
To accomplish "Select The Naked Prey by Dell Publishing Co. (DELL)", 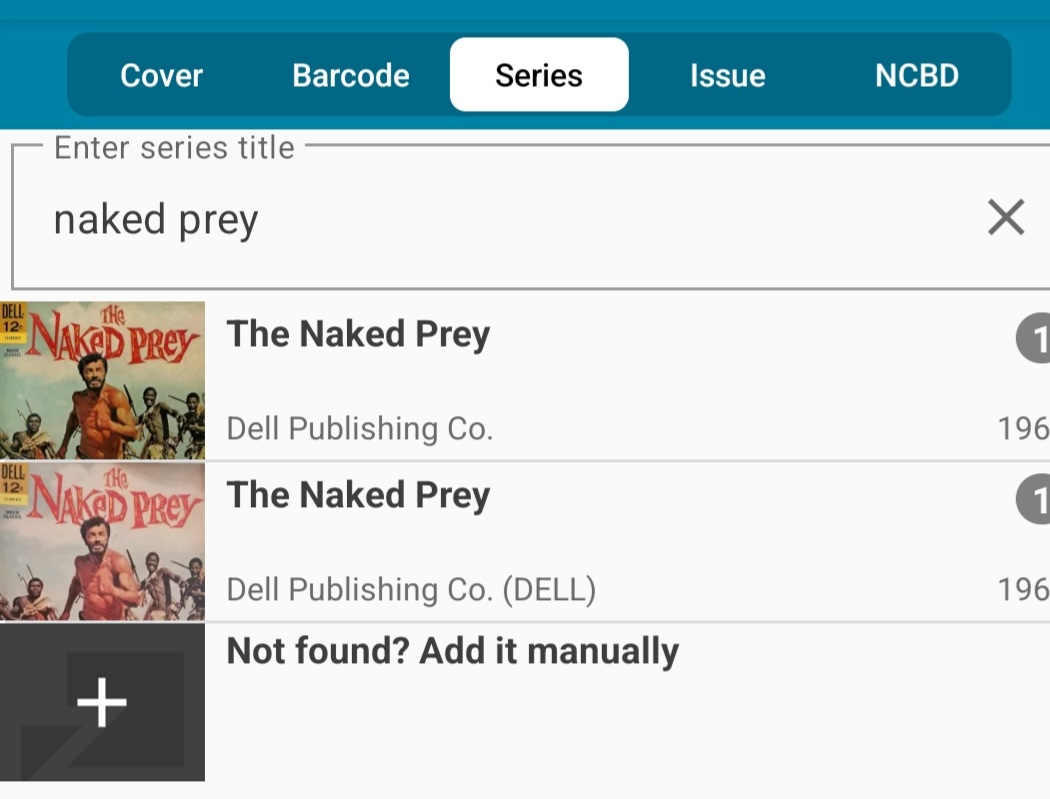I will [525, 541].
